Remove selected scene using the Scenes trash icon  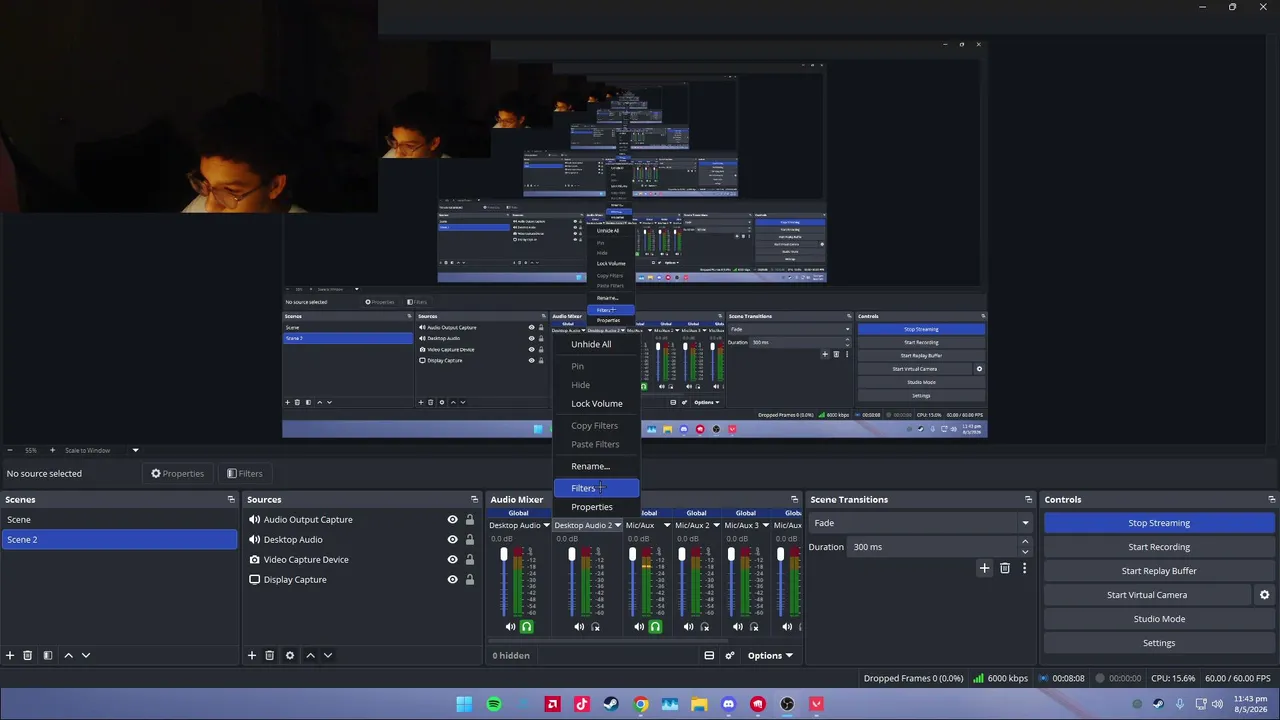28,655
